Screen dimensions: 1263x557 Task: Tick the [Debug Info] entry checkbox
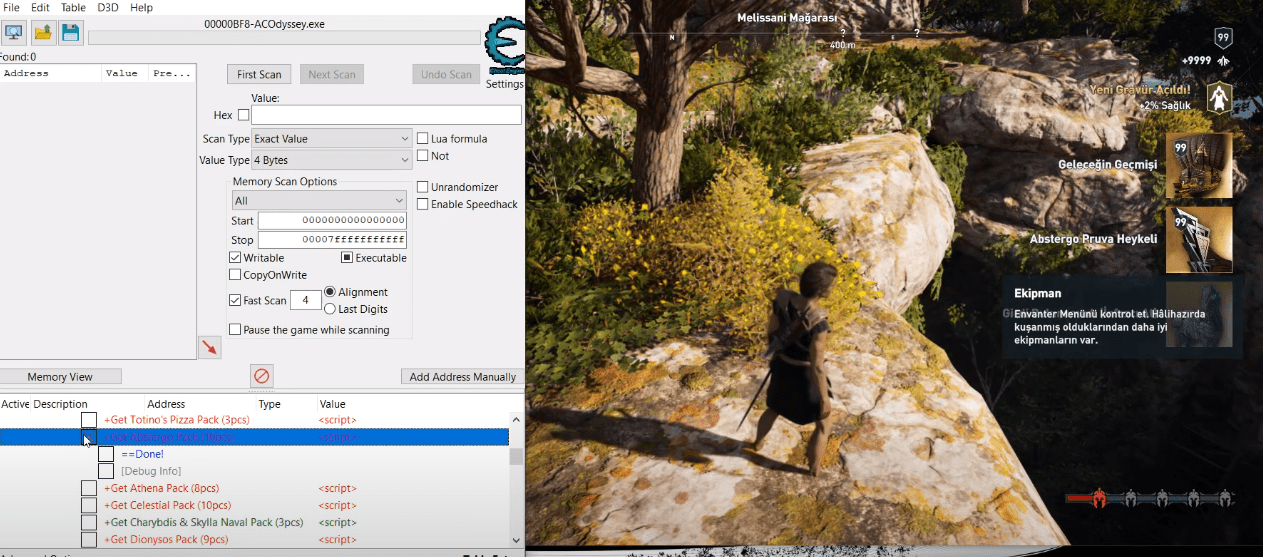[x=106, y=471]
